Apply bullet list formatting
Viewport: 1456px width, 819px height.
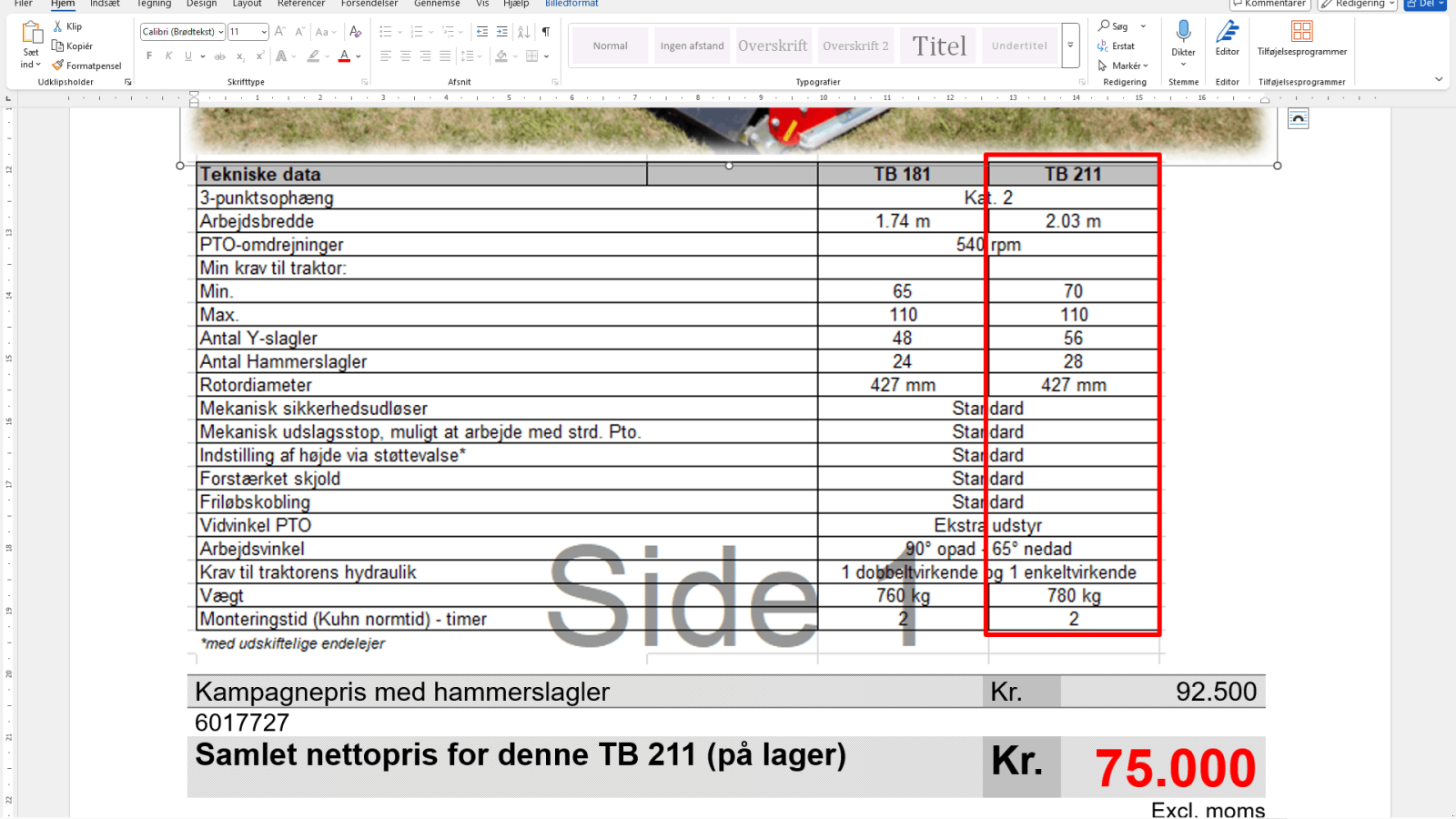(387, 30)
